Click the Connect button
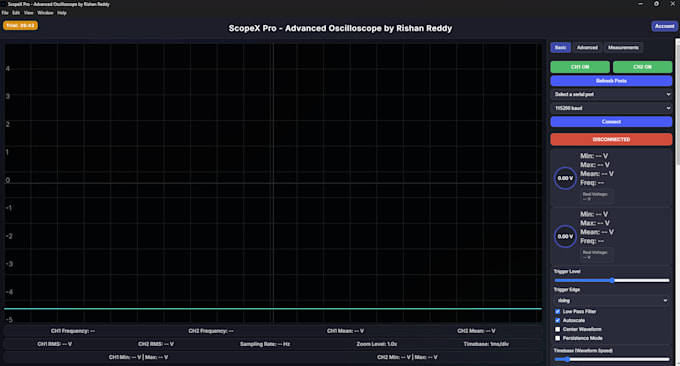 pos(611,121)
